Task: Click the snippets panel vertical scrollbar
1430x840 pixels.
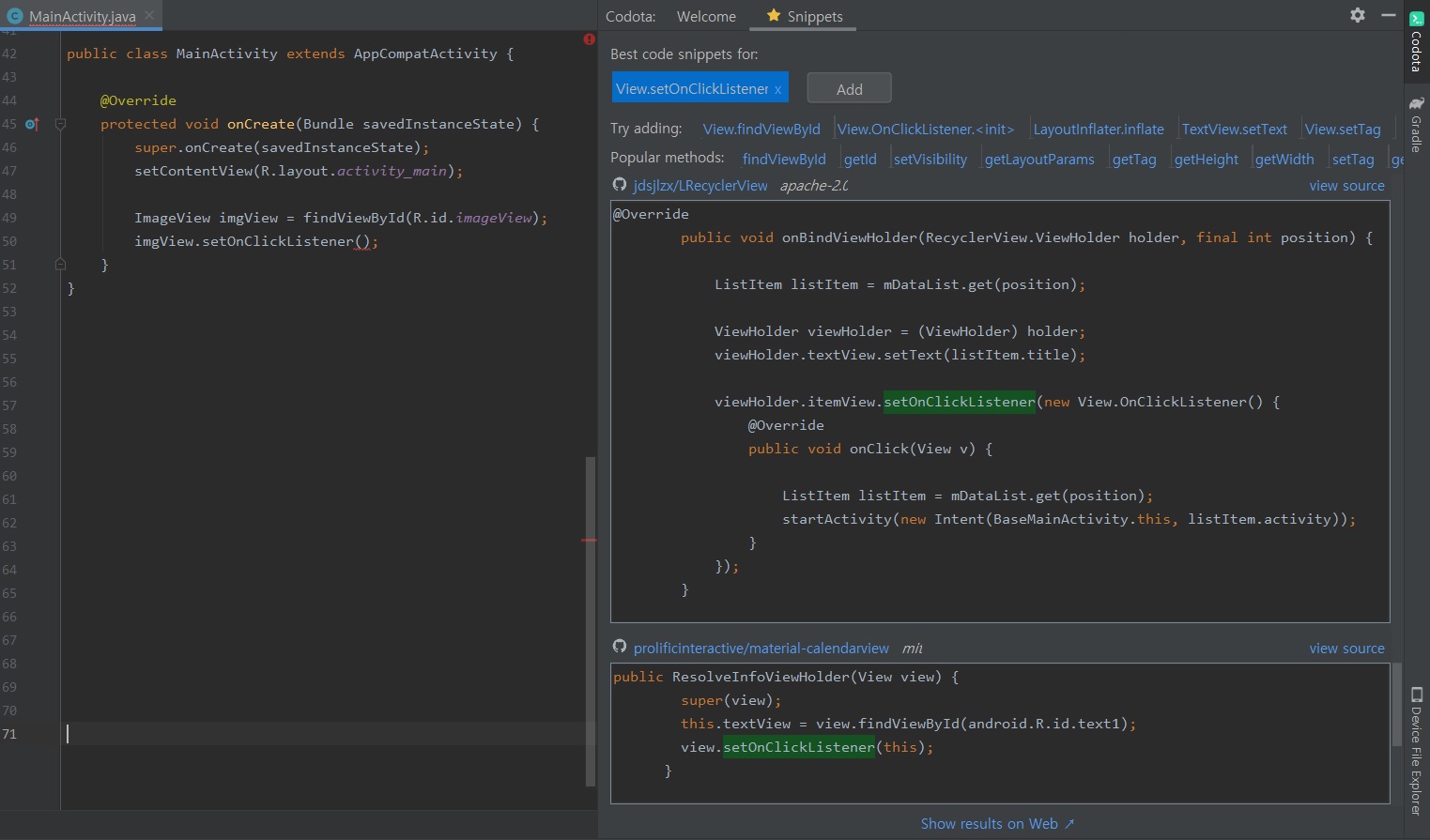Action: tap(1397, 704)
